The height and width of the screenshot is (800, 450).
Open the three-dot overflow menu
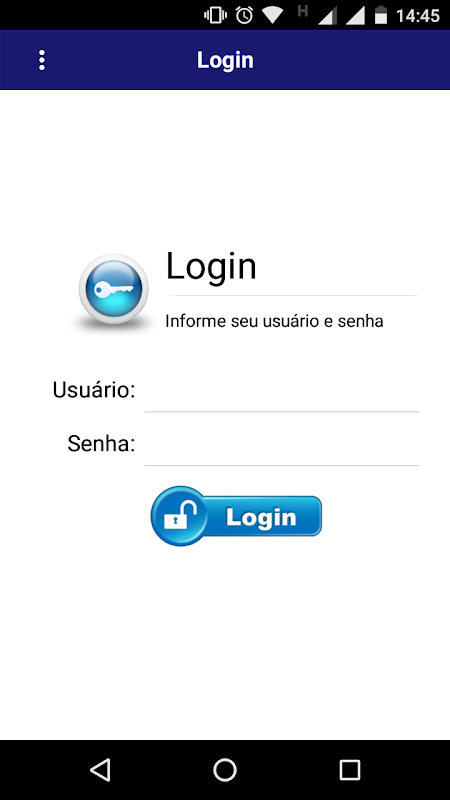(x=42, y=60)
